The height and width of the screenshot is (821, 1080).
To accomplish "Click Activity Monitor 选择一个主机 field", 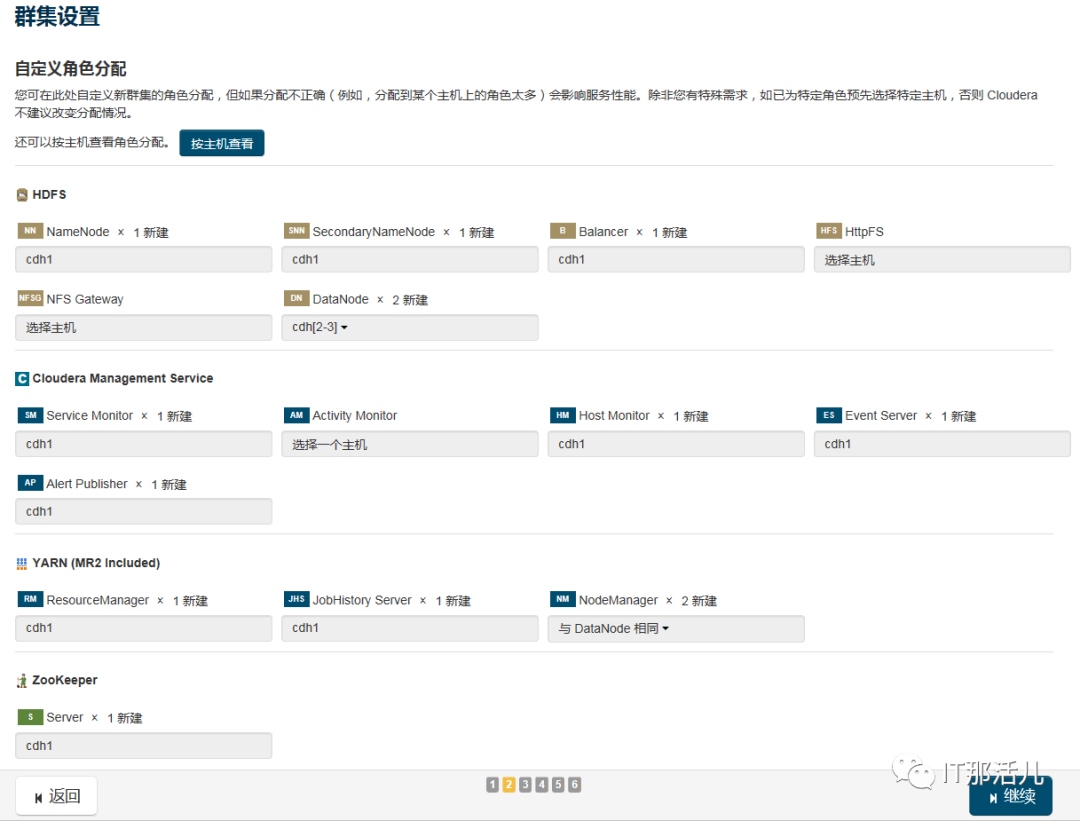I will click(410, 444).
